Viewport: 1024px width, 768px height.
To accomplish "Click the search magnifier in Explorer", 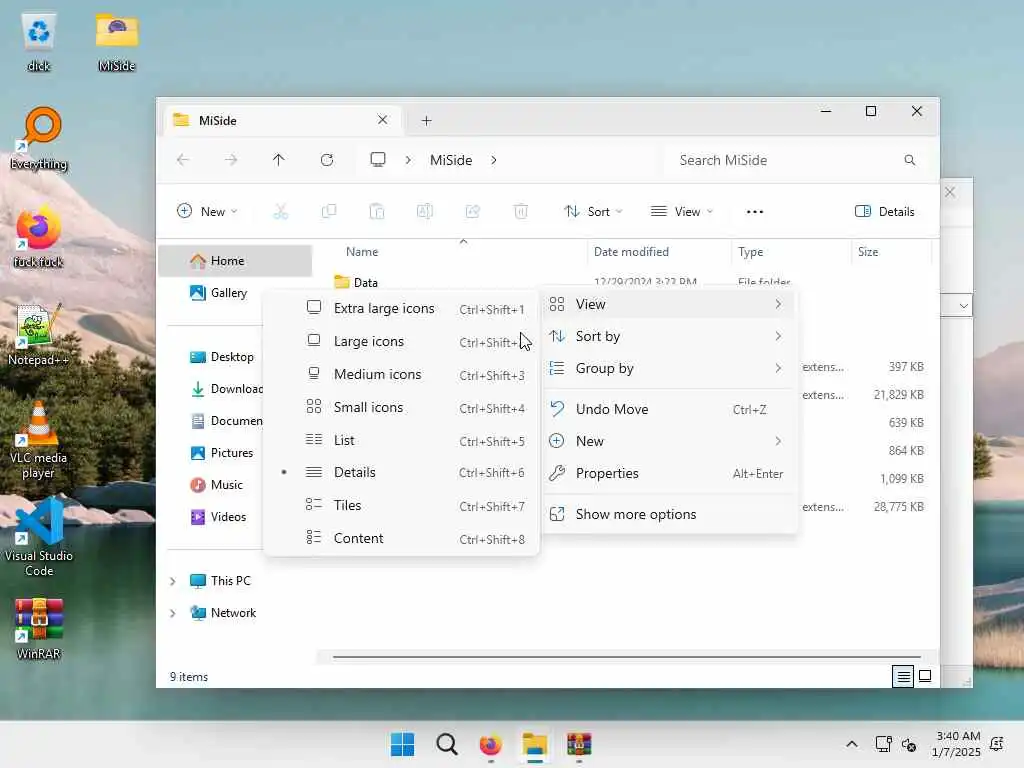I will click(x=910, y=160).
